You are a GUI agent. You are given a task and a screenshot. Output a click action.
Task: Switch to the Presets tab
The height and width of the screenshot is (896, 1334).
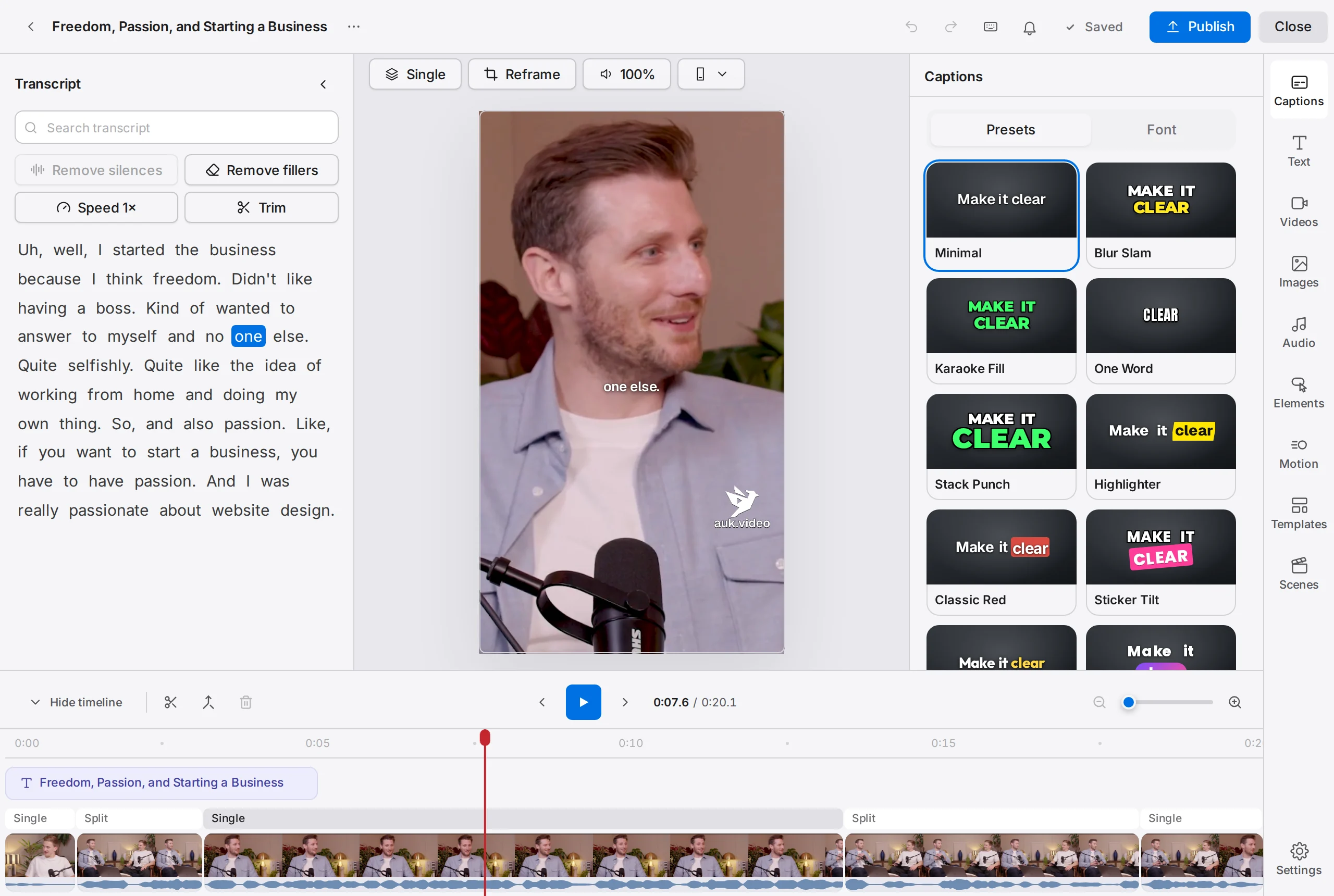tap(1010, 130)
